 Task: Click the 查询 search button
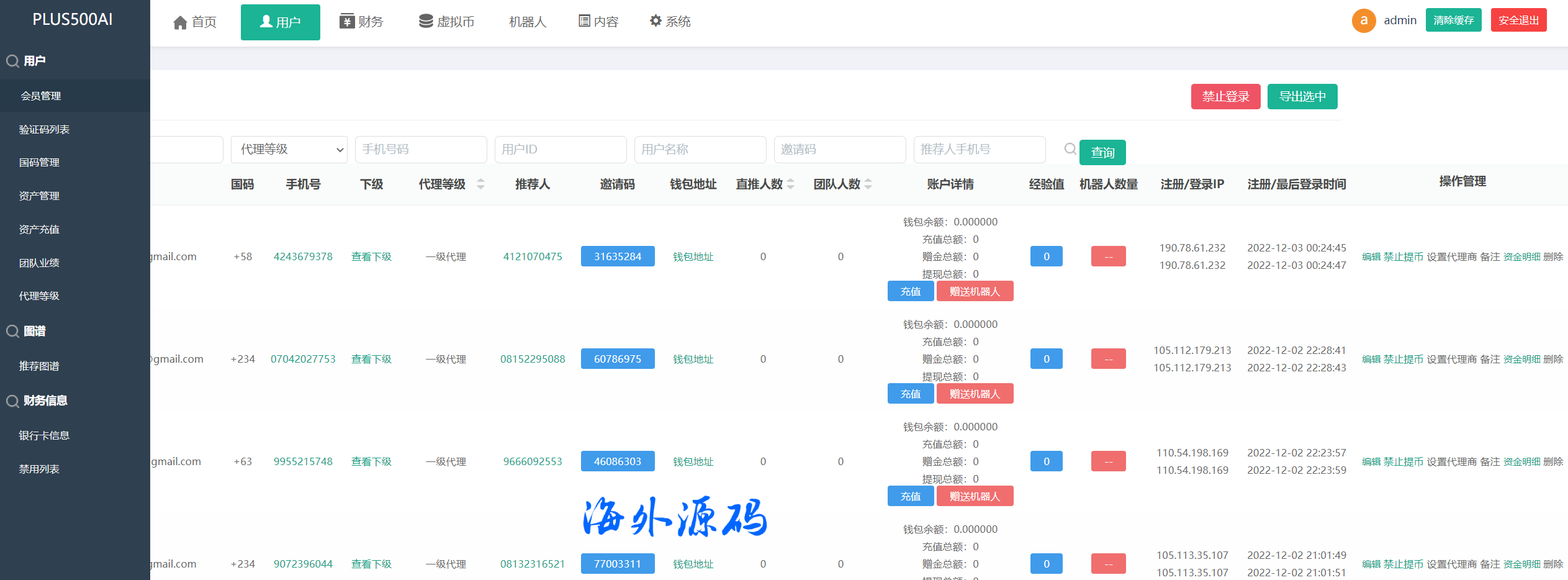[x=1102, y=152]
